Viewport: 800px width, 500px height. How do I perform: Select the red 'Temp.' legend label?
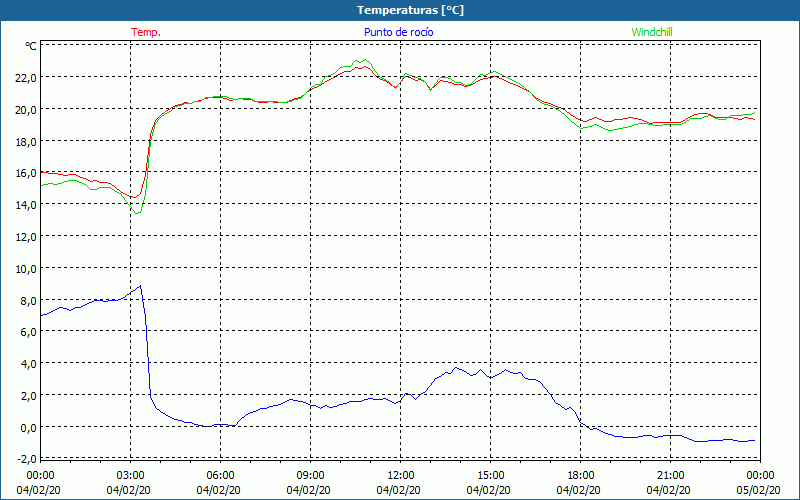pos(146,32)
